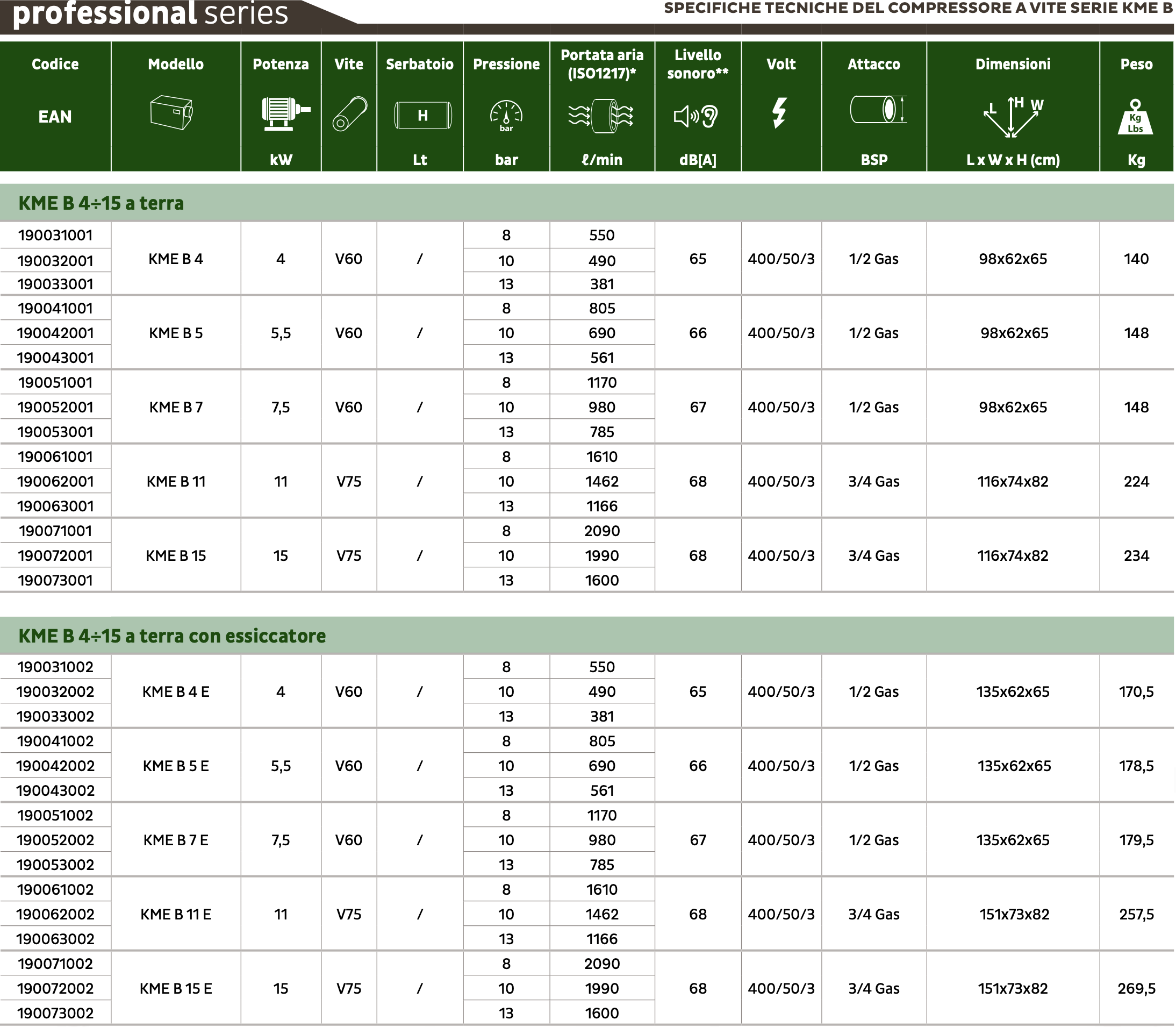
Task: Click the weight value 178,5
Action: [x=1136, y=766]
